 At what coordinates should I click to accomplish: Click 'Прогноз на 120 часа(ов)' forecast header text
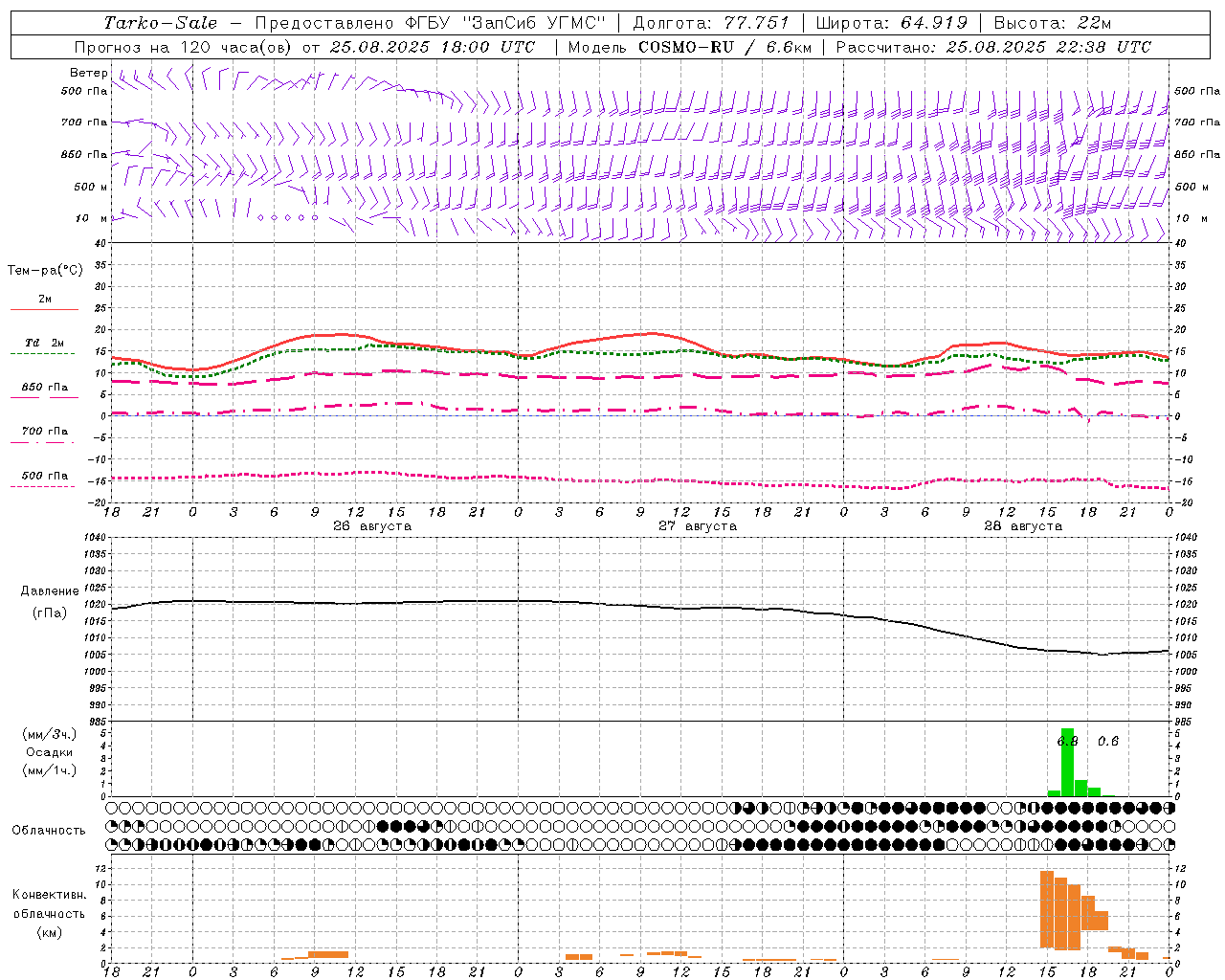(x=184, y=47)
